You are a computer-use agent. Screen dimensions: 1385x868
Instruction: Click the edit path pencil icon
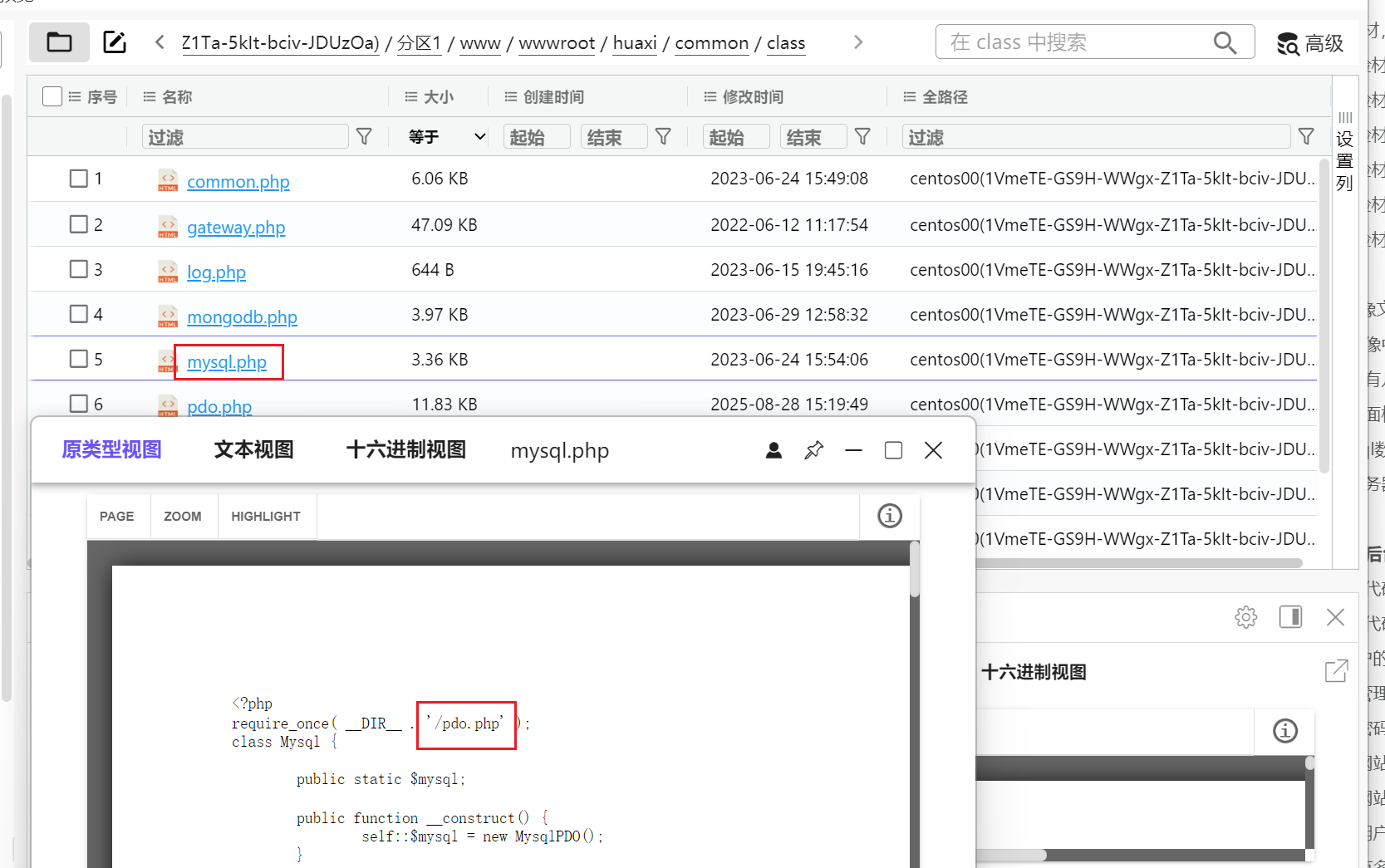click(x=114, y=42)
